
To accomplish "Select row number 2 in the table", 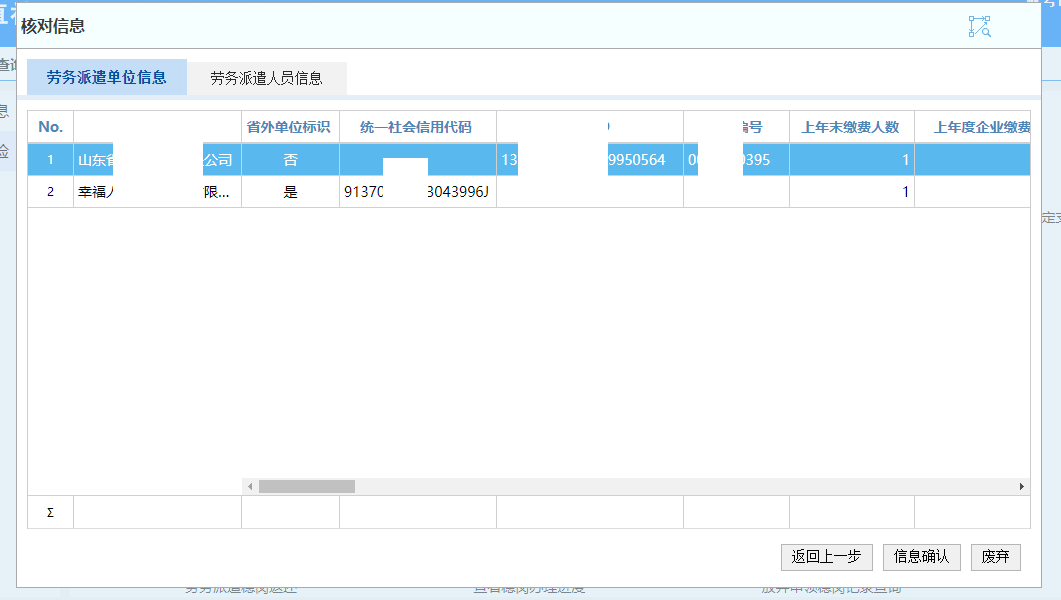I will point(50,192).
